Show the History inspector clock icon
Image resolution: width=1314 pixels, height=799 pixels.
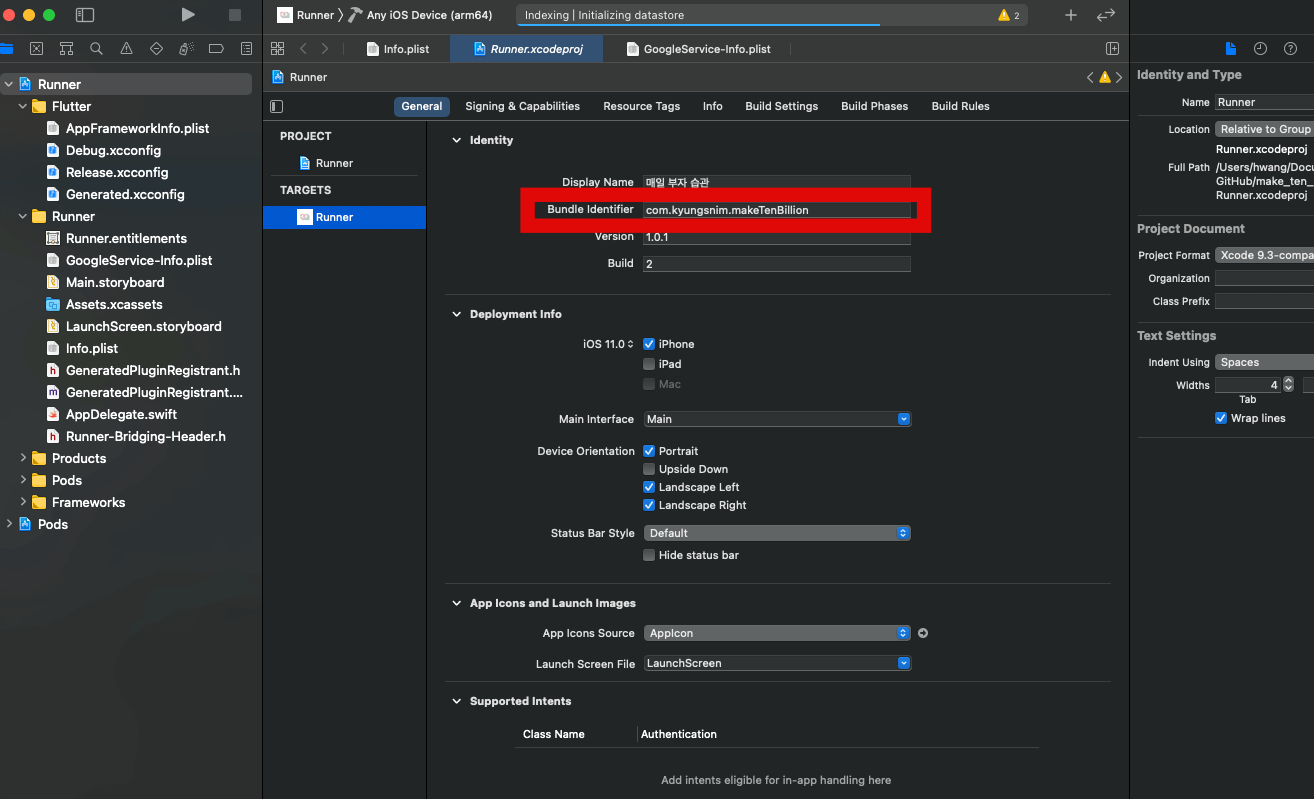pyautogui.click(x=1260, y=48)
